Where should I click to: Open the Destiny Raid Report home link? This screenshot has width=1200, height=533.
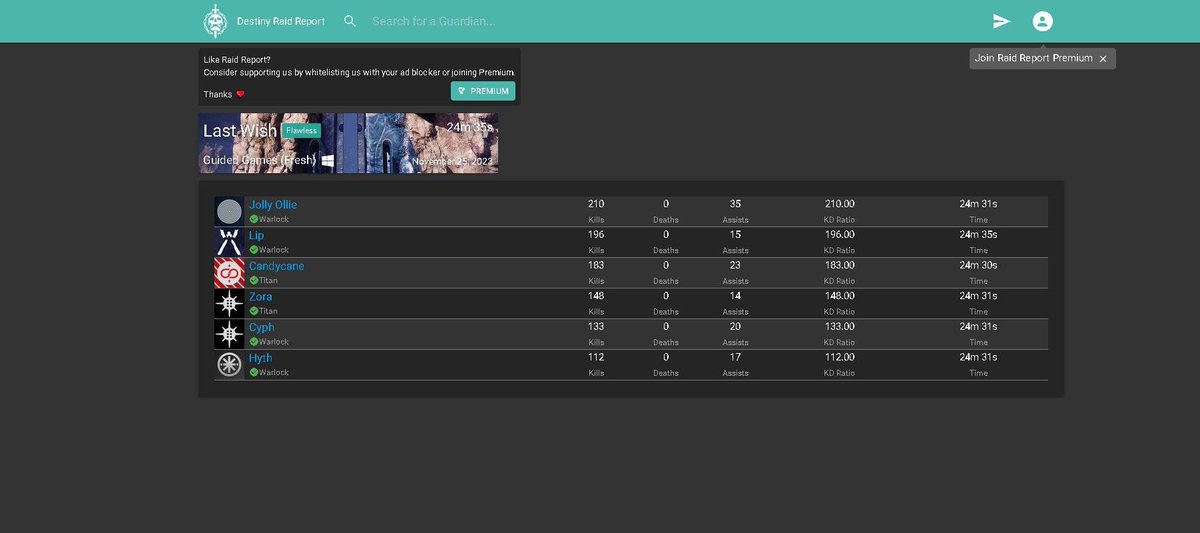pos(281,21)
